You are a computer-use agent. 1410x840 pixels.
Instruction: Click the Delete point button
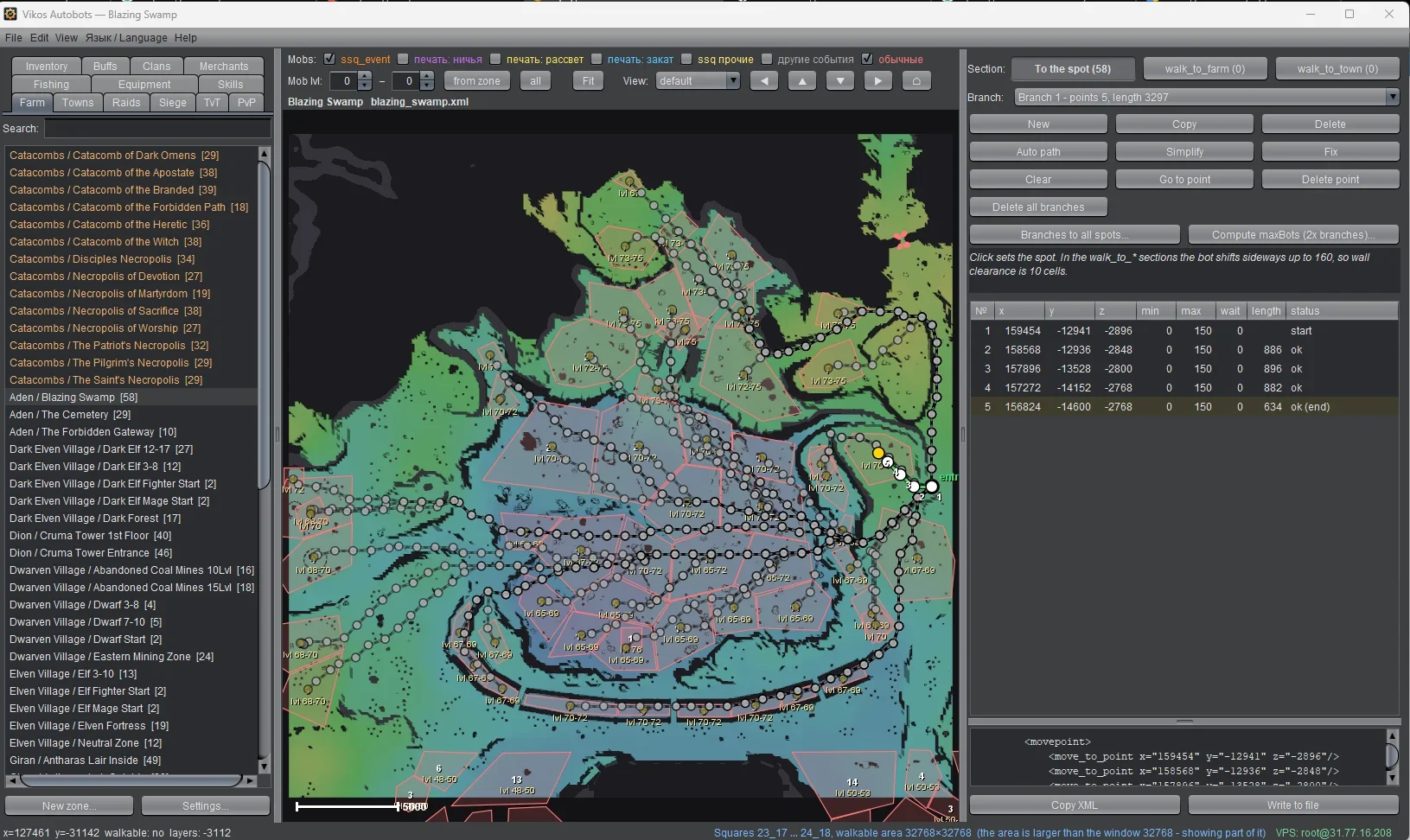tap(1330, 180)
